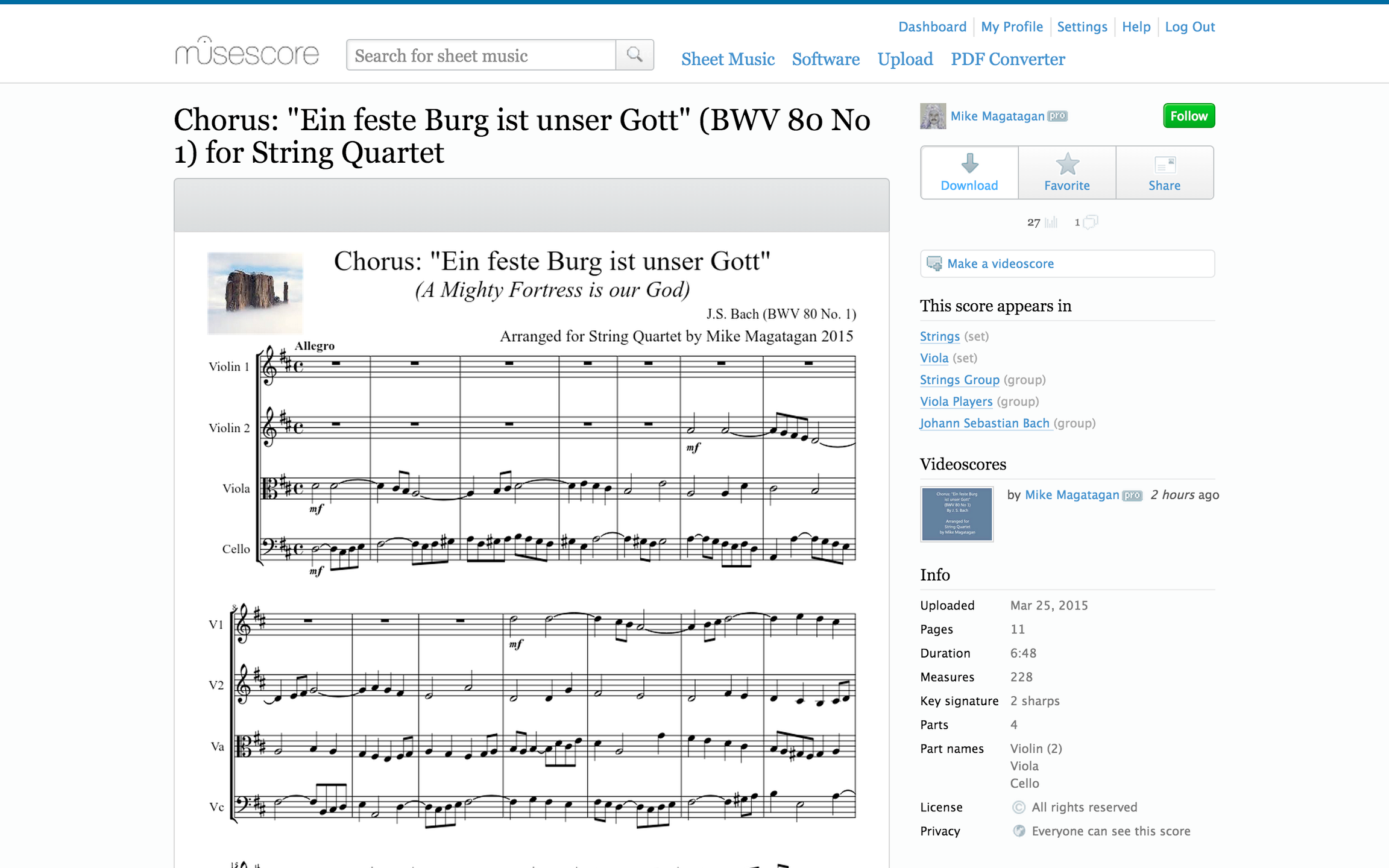Click the pro badge next to author name
Screen dimensions: 1389x868
point(1057,116)
